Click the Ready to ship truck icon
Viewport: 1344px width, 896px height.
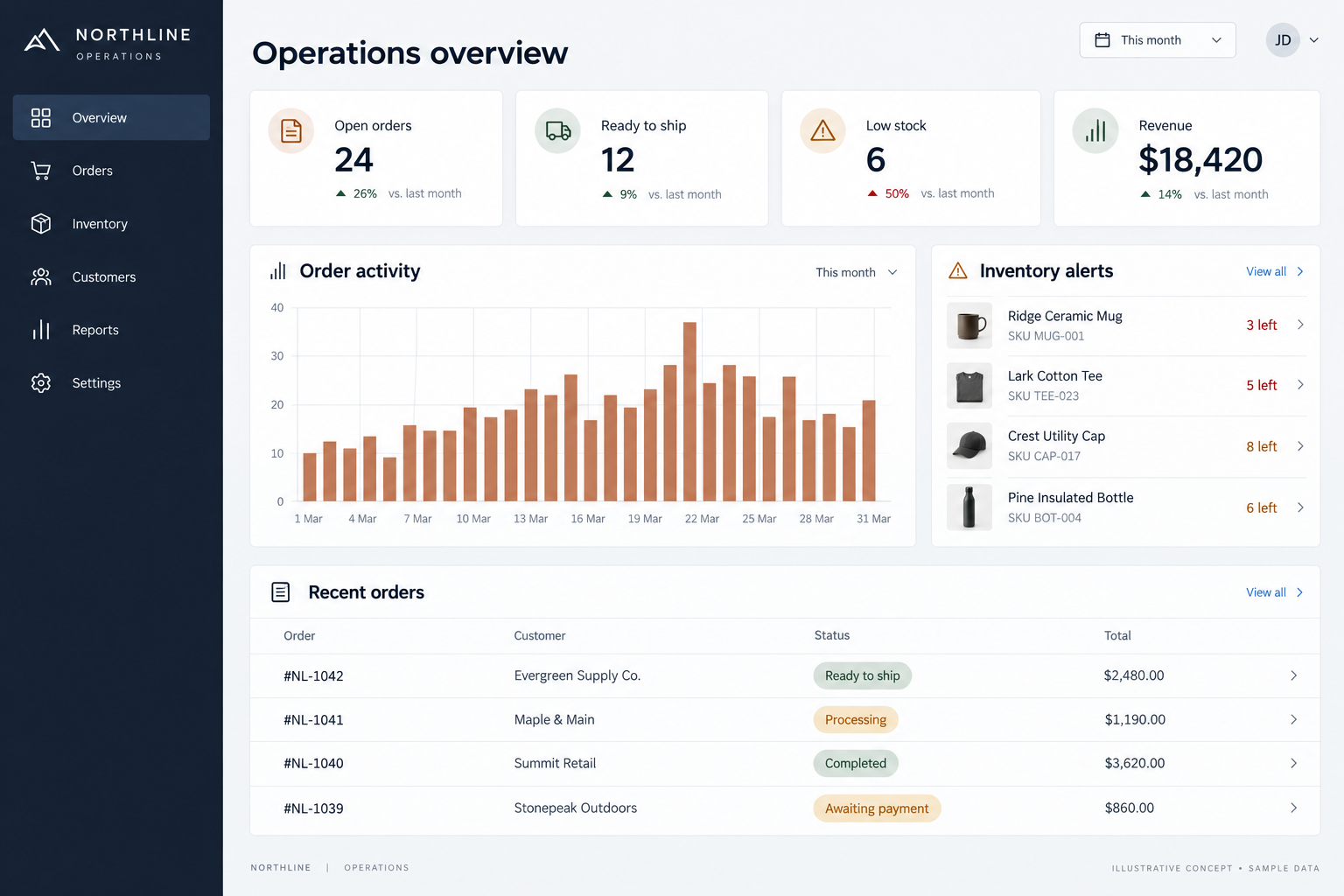point(558,131)
